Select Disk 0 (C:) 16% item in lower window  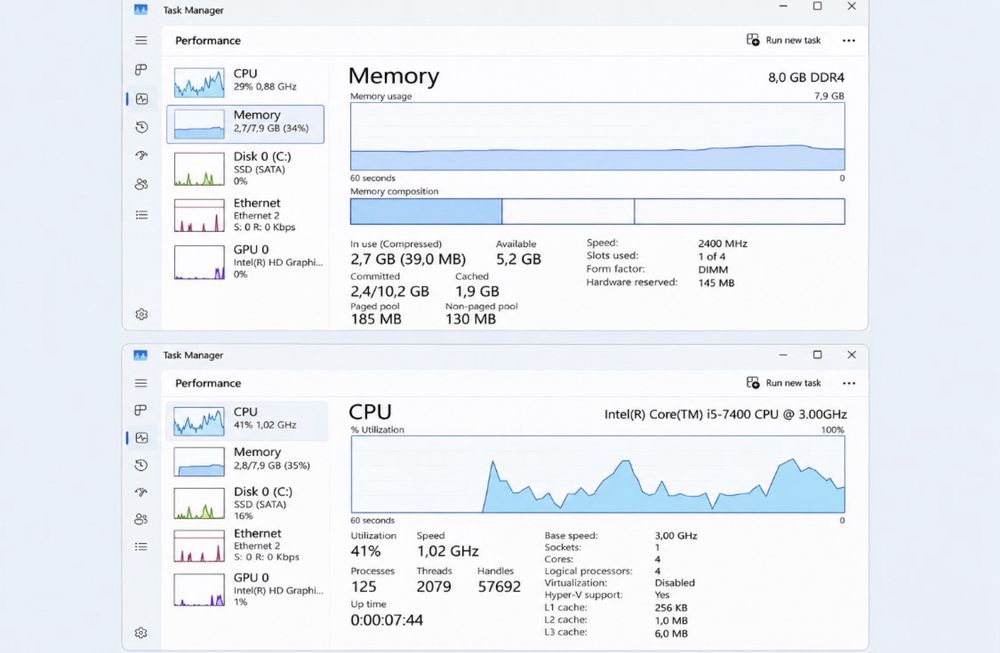[247, 503]
